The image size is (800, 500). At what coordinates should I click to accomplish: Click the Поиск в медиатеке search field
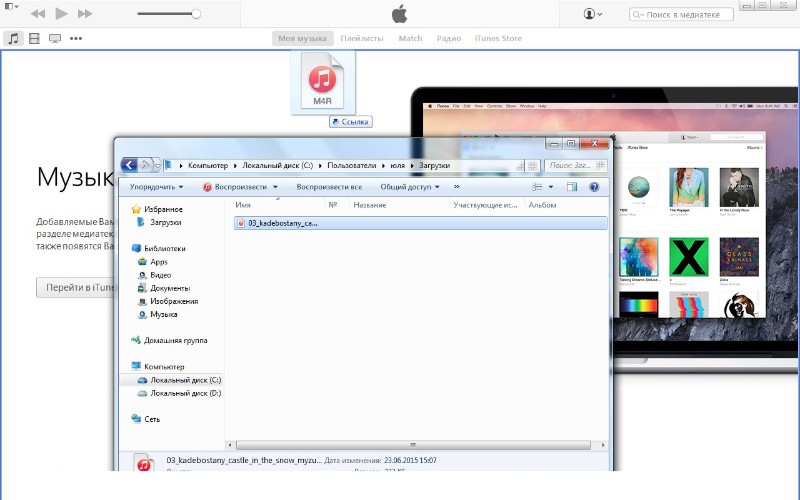(685, 15)
